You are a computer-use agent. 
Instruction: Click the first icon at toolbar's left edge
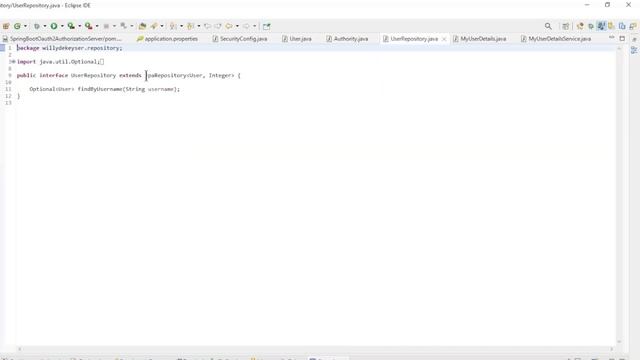[6, 26]
